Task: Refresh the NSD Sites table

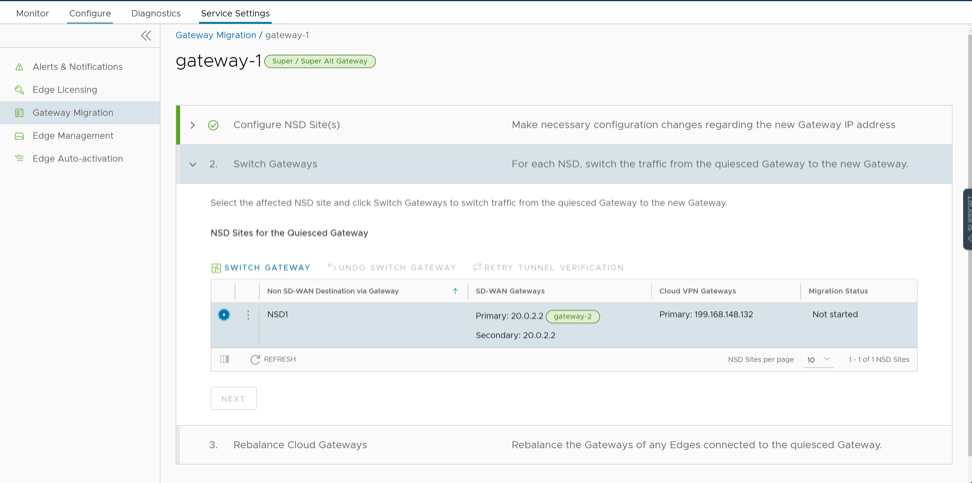Action: point(273,359)
